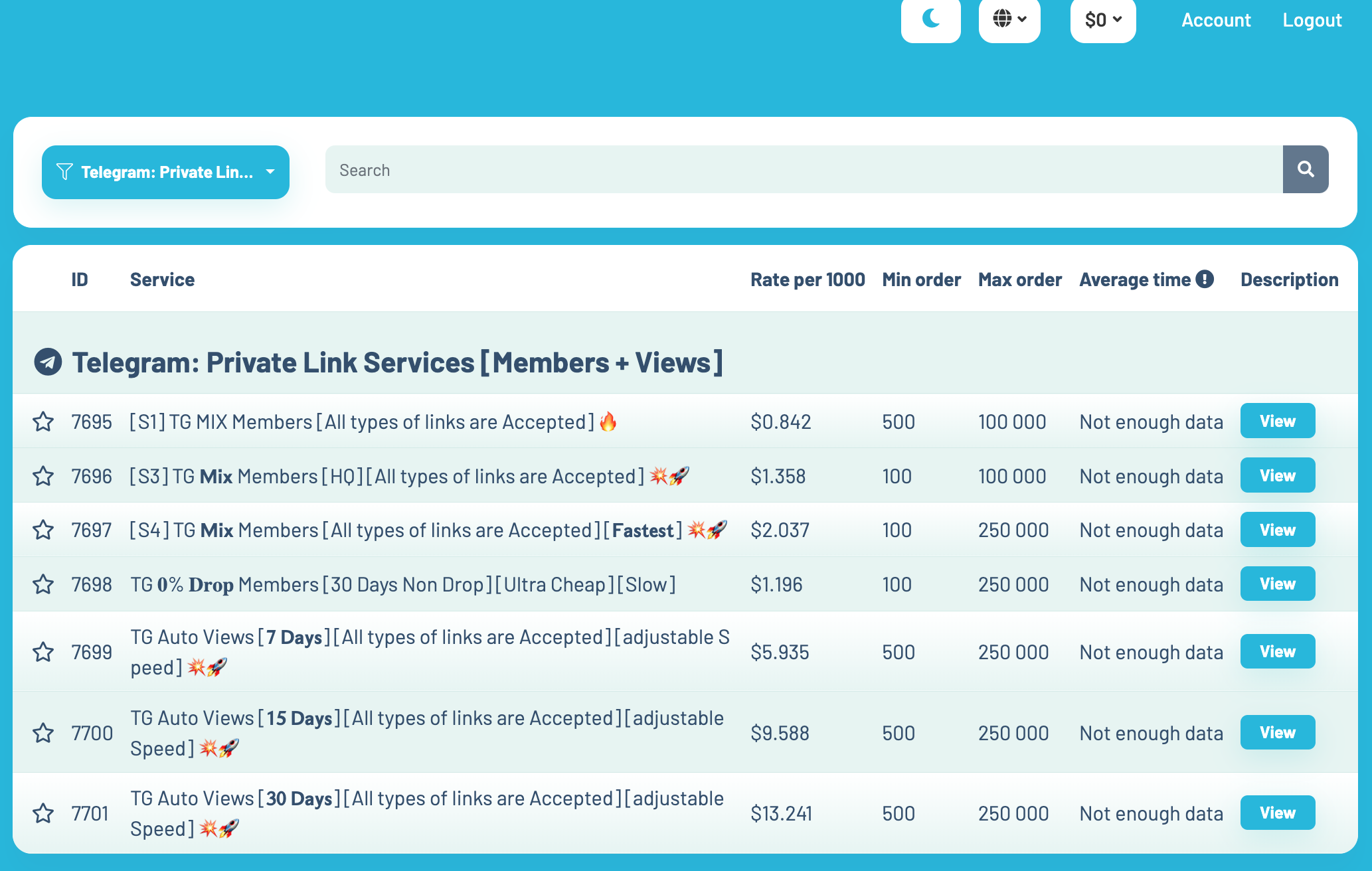Image resolution: width=1372 pixels, height=871 pixels.
Task: View description for service 7700
Action: (1278, 732)
